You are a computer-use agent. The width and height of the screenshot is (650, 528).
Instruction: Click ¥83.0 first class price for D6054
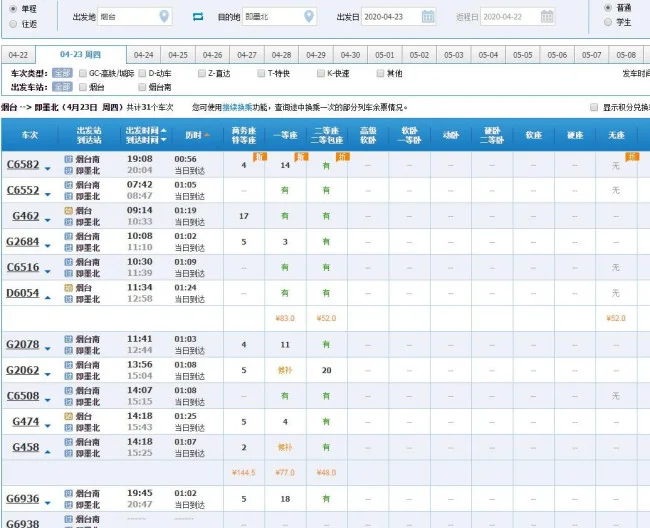pos(285,318)
